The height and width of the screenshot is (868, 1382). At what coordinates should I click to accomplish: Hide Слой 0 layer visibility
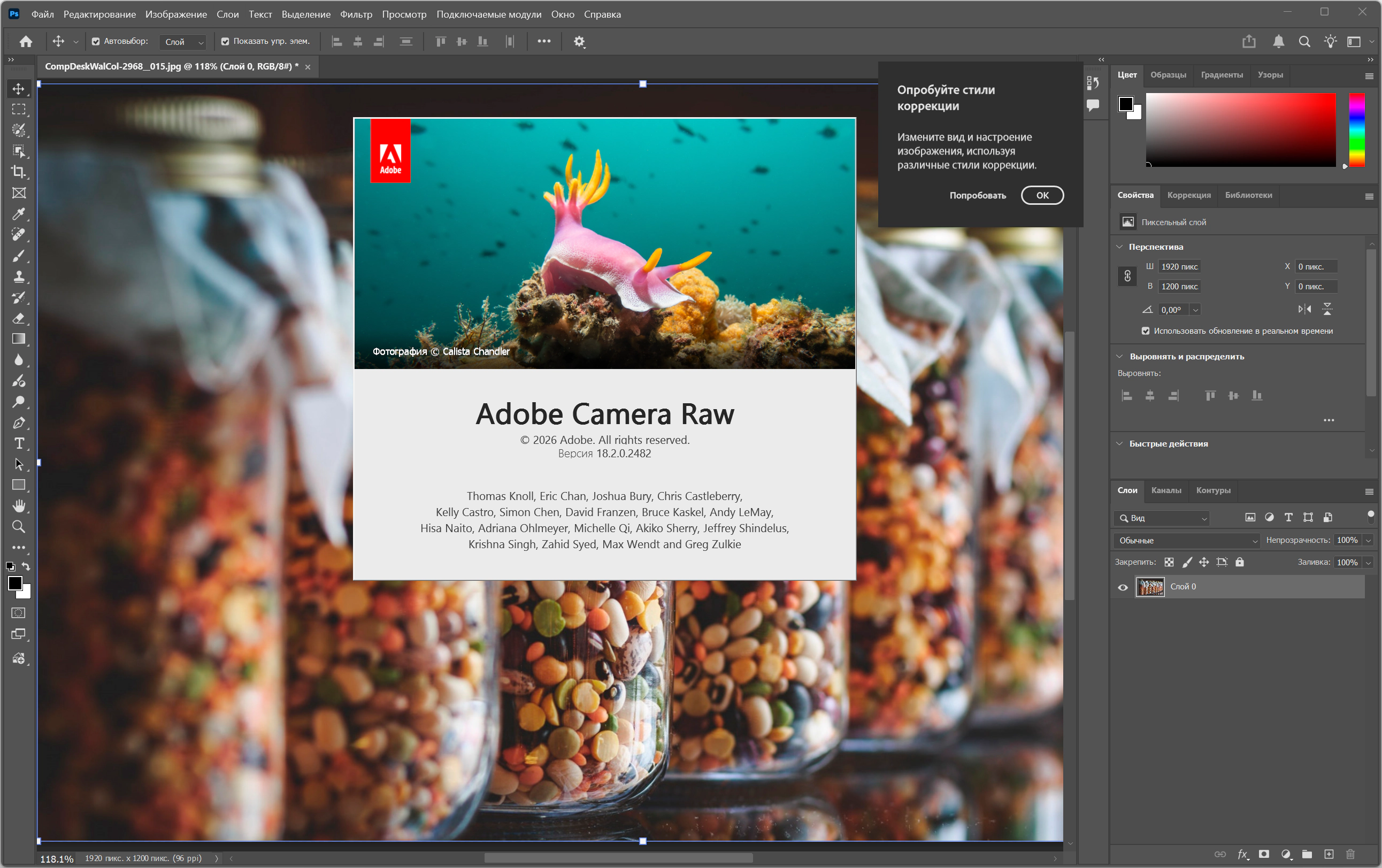click(x=1123, y=587)
